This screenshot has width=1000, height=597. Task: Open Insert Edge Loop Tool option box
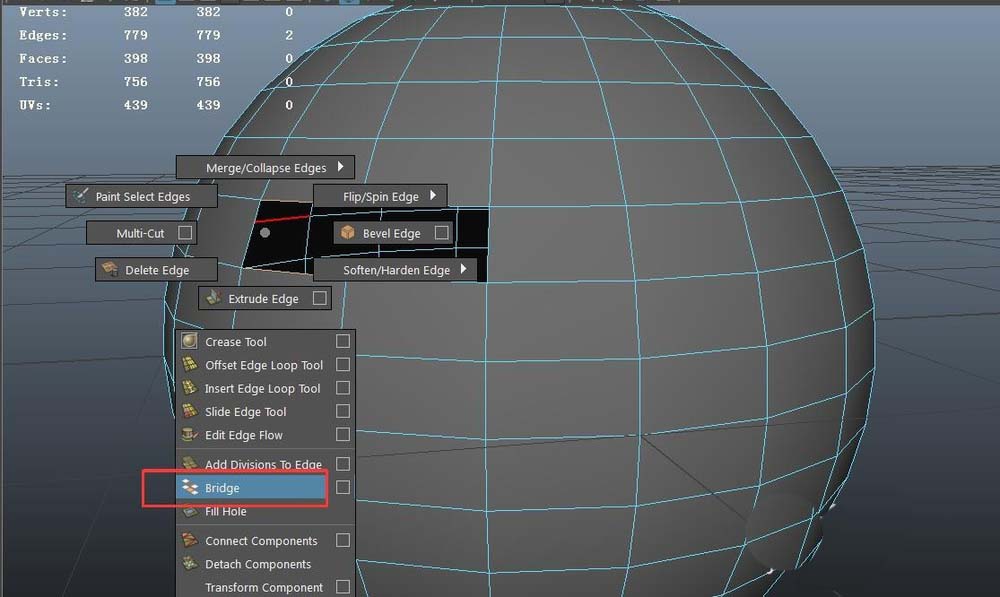click(x=342, y=388)
